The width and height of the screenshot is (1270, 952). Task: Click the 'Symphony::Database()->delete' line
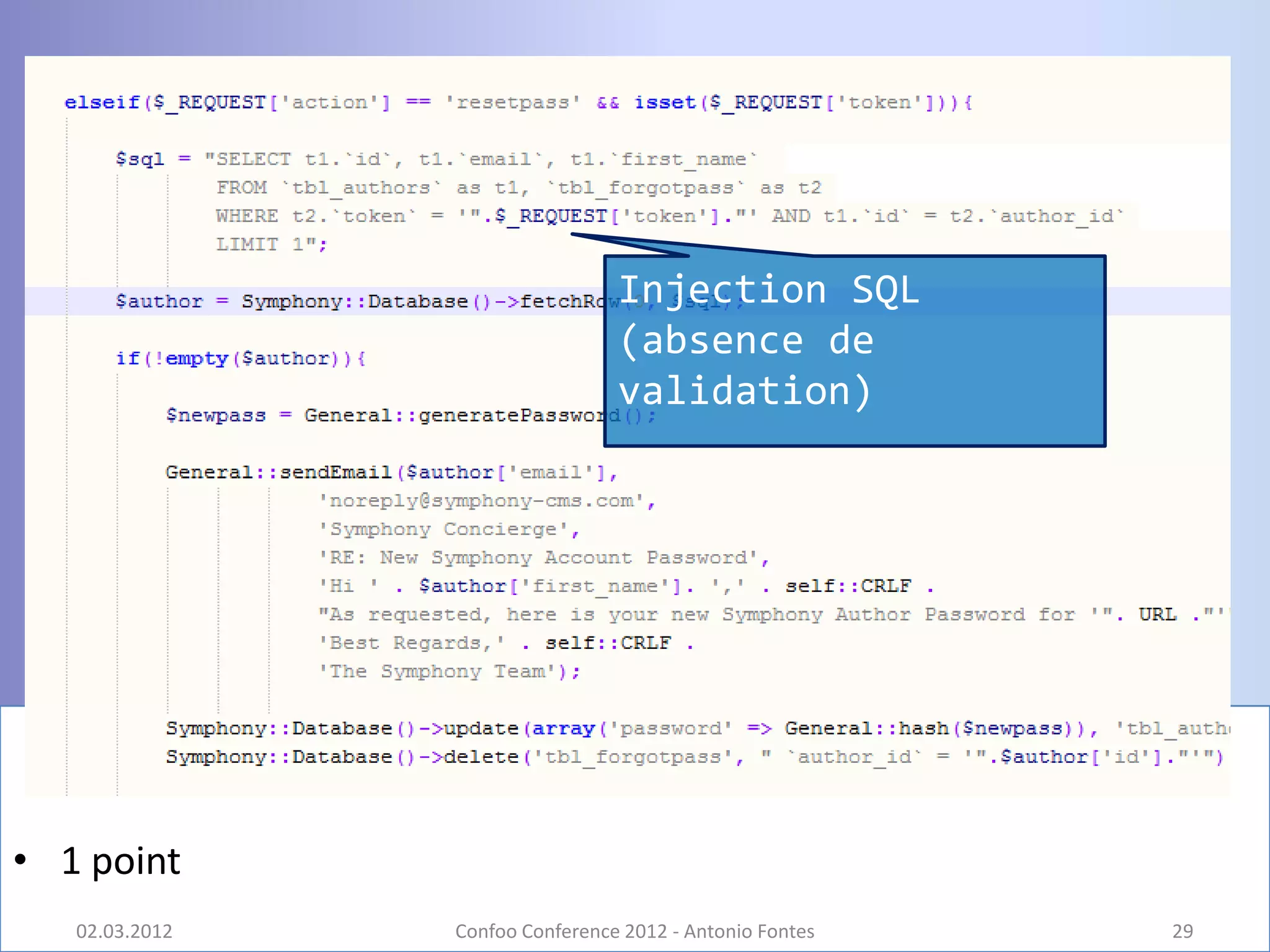coord(695,757)
